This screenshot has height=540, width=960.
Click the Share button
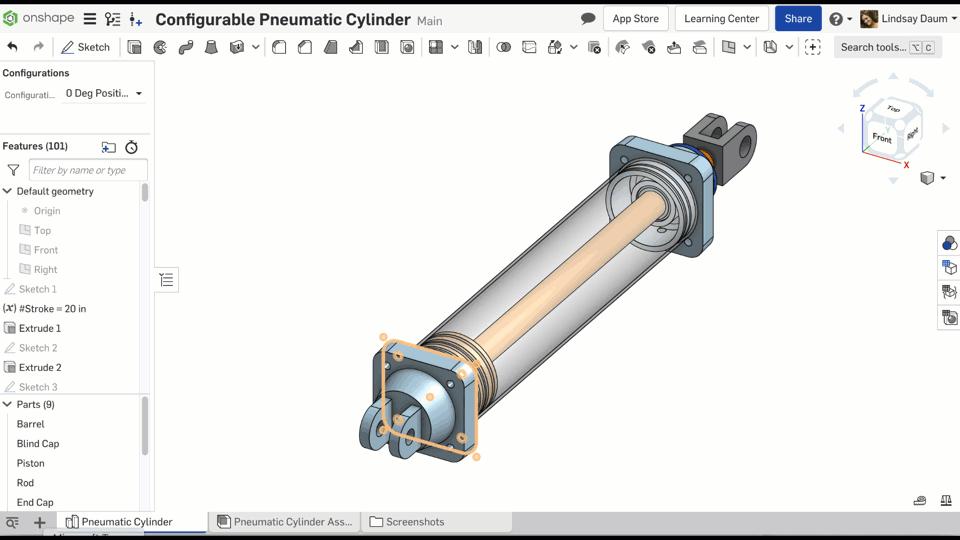tap(797, 18)
